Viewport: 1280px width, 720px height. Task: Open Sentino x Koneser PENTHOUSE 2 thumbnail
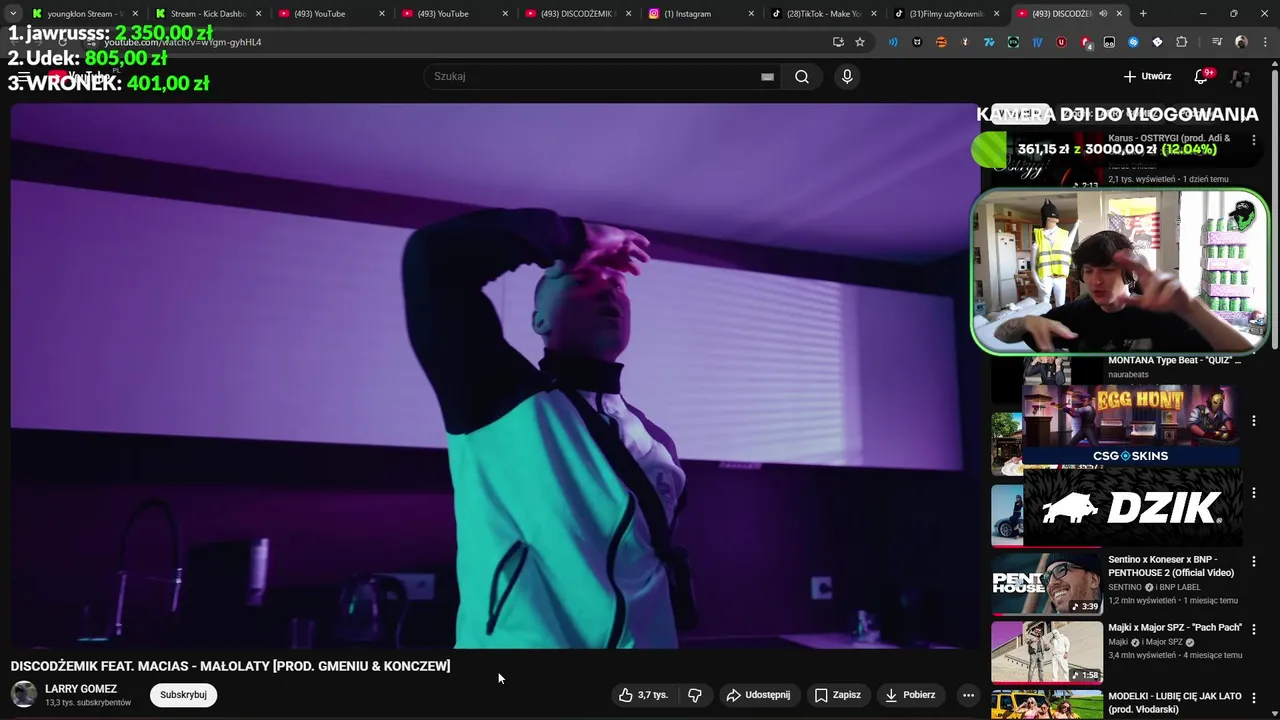tap(1047, 584)
